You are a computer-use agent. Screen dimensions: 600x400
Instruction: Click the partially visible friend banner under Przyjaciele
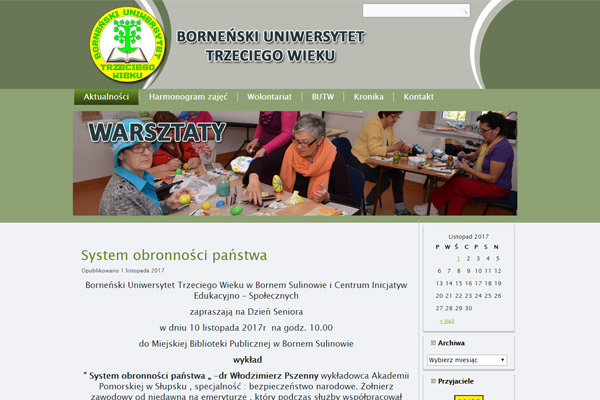(469, 397)
